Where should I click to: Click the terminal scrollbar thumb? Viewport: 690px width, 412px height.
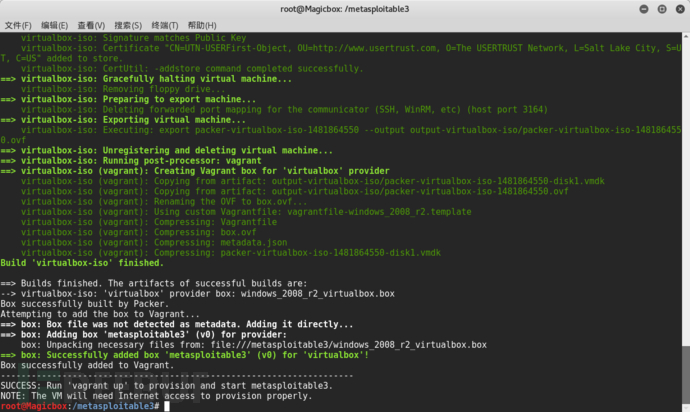[x=686, y=374]
